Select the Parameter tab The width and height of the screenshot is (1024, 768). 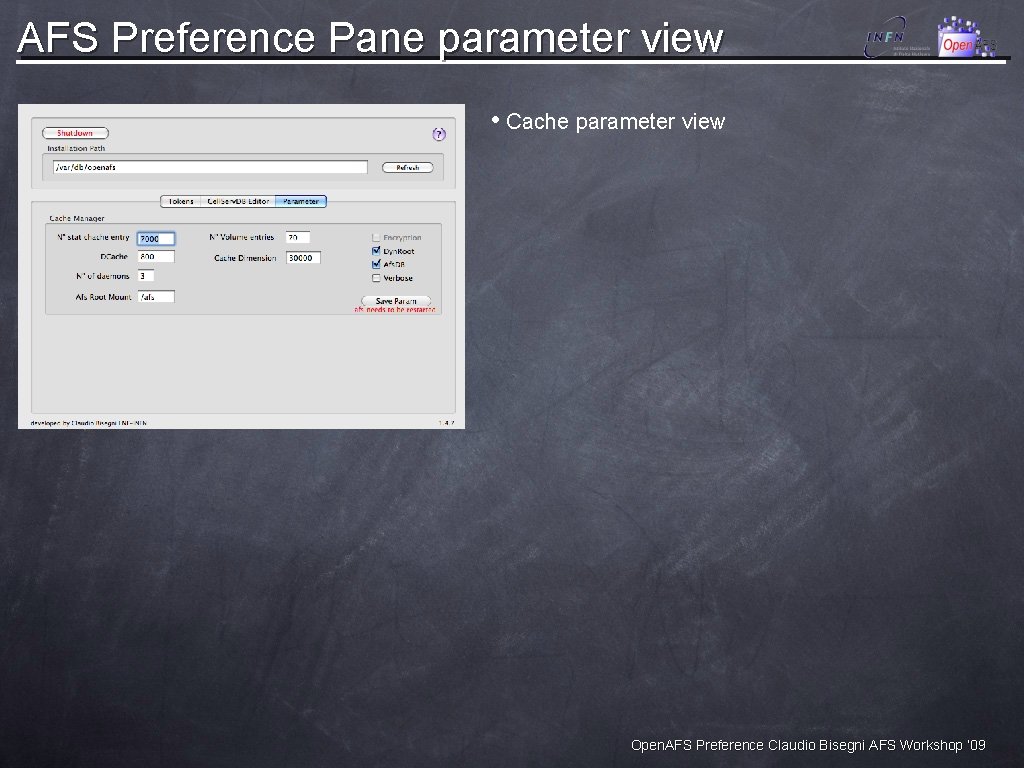point(302,202)
